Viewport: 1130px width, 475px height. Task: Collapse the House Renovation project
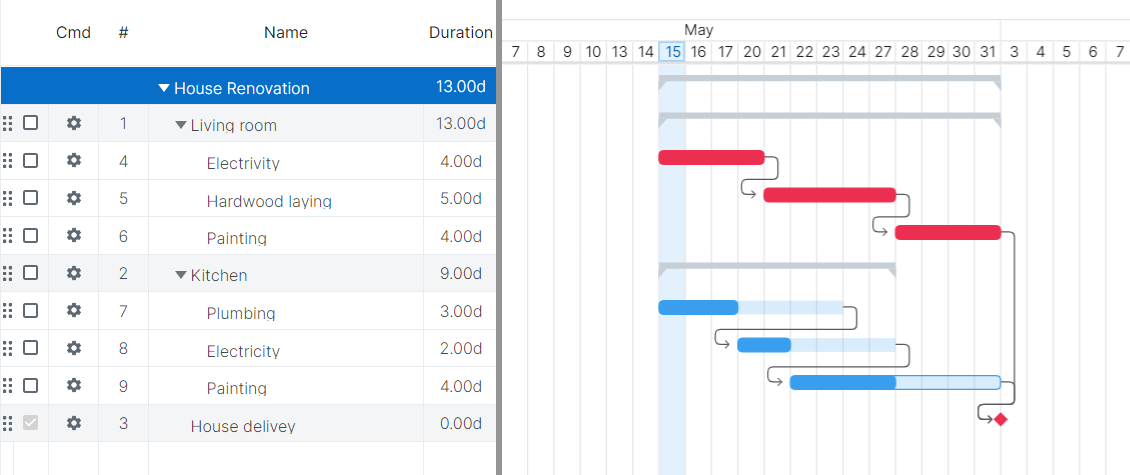164,88
